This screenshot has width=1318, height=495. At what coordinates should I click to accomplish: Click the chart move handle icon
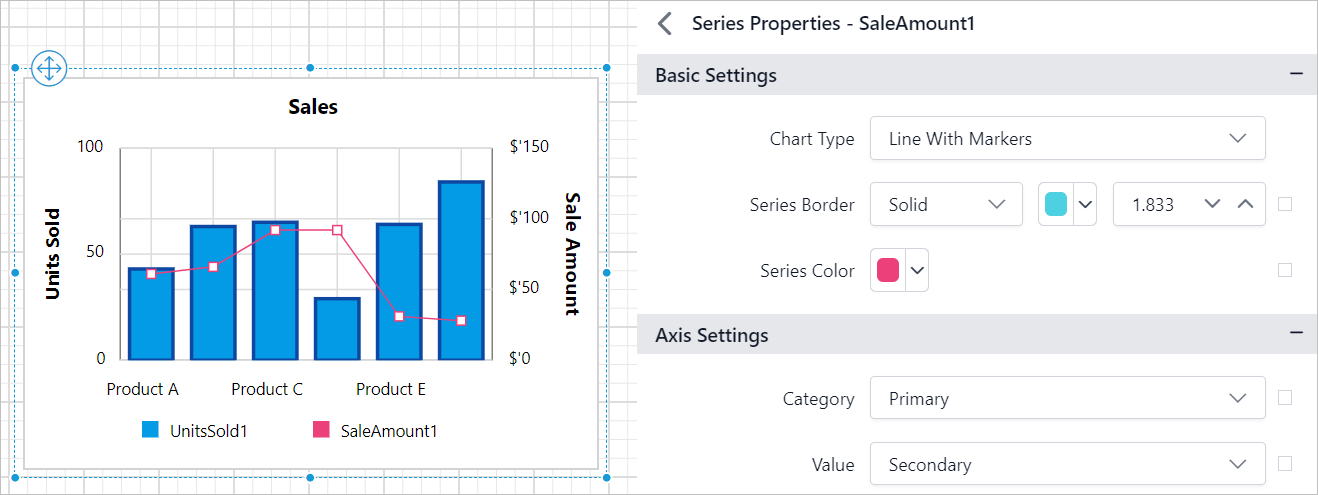pos(48,68)
